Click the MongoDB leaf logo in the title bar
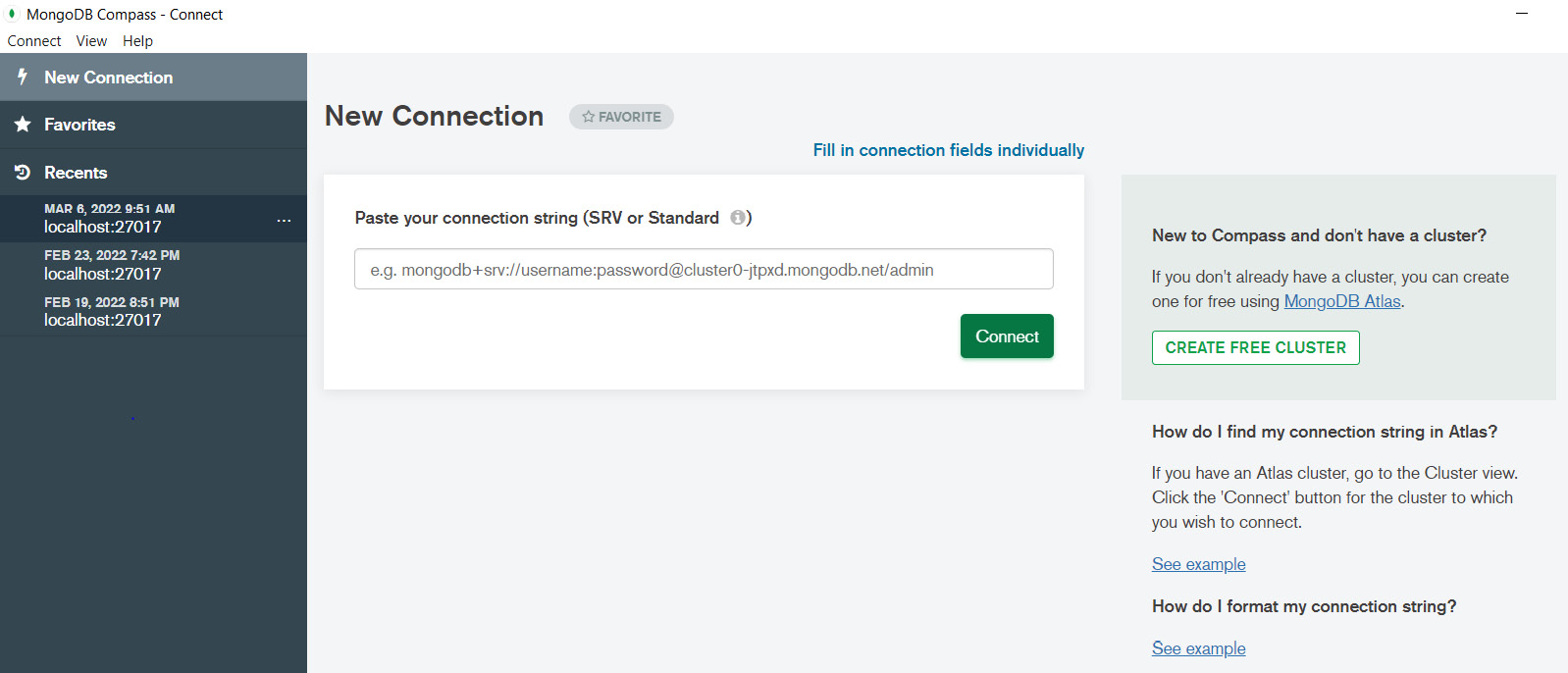The height and width of the screenshot is (673, 1568). (12, 14)
